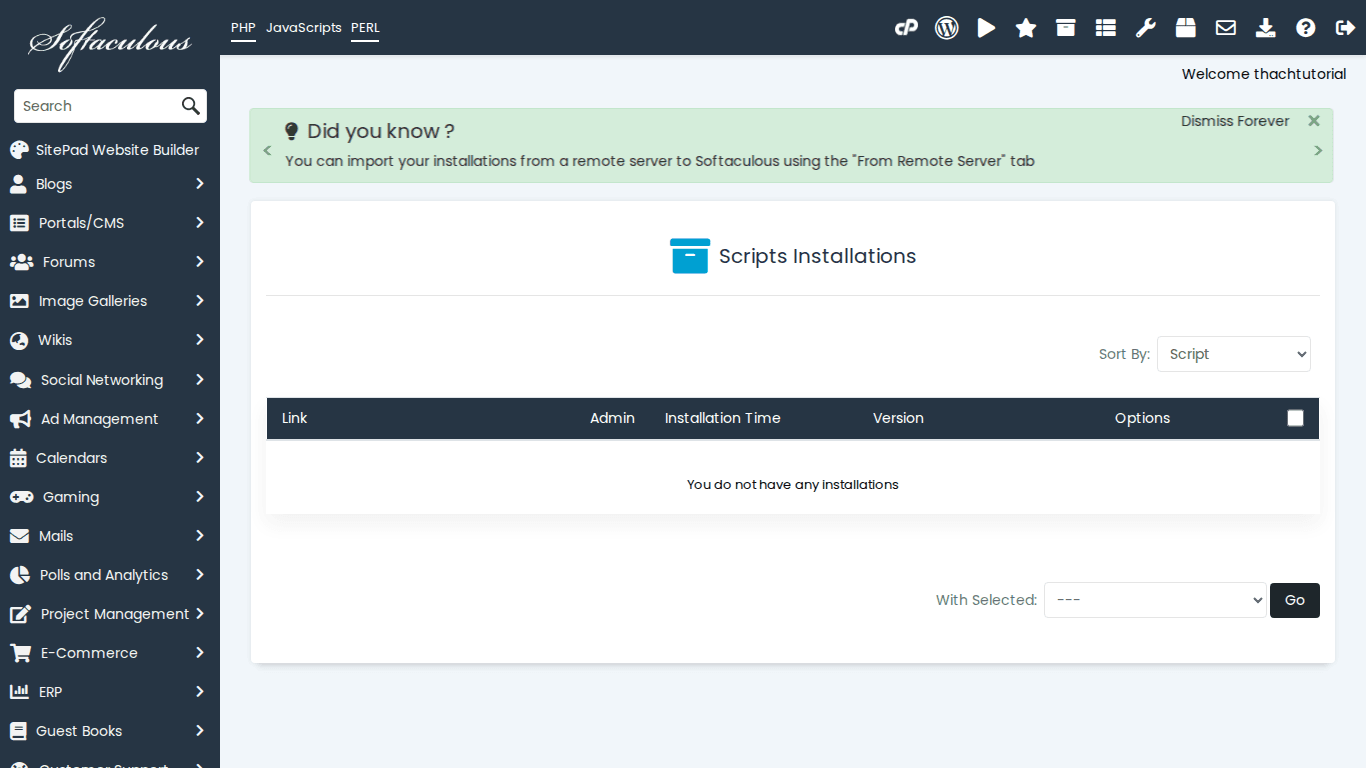1366x768 pixels.
Task: Open the Sort By dropdown
Action: [x=1233, y=354]
